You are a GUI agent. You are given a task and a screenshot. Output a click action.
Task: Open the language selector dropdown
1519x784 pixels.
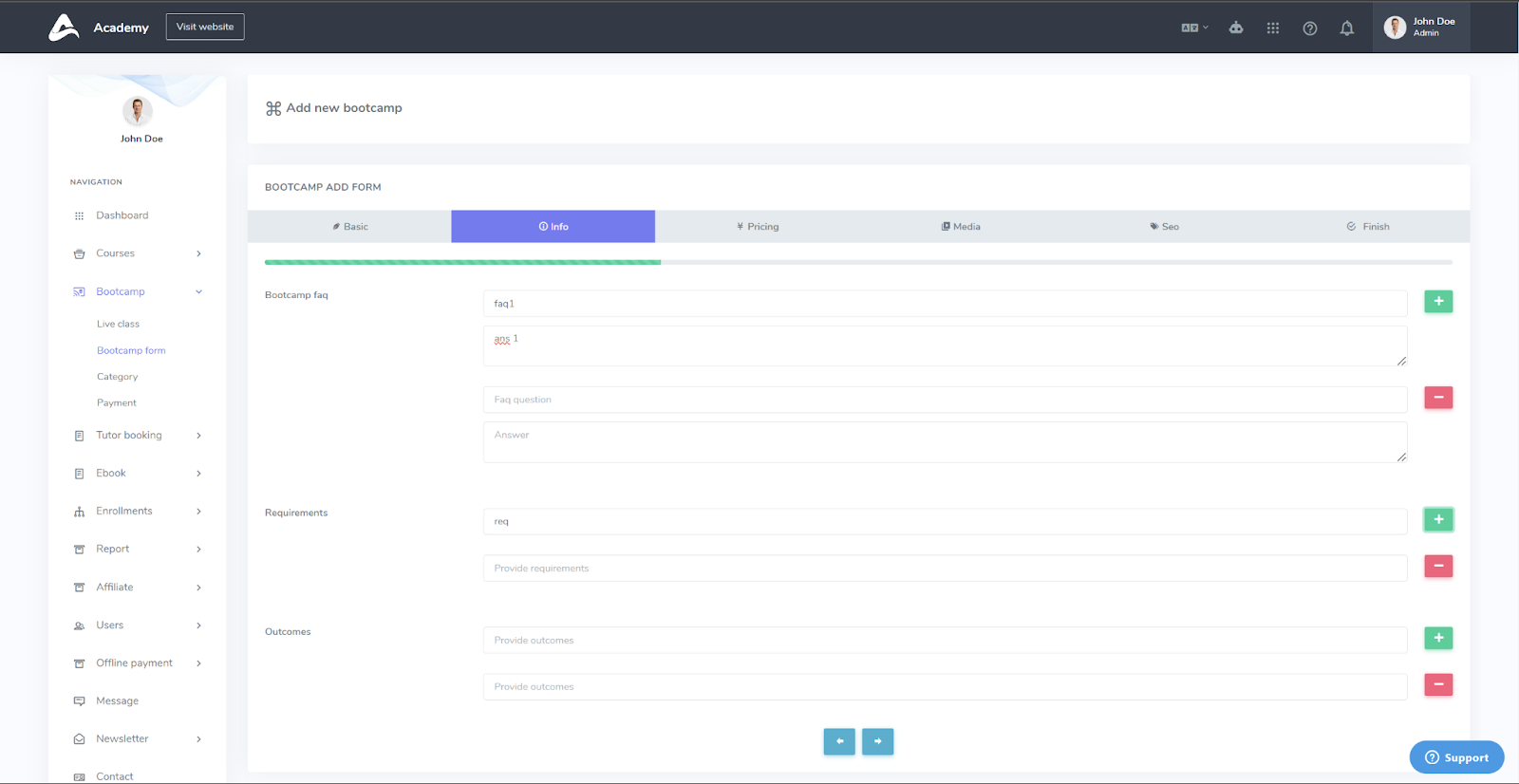click(1194, 28)
